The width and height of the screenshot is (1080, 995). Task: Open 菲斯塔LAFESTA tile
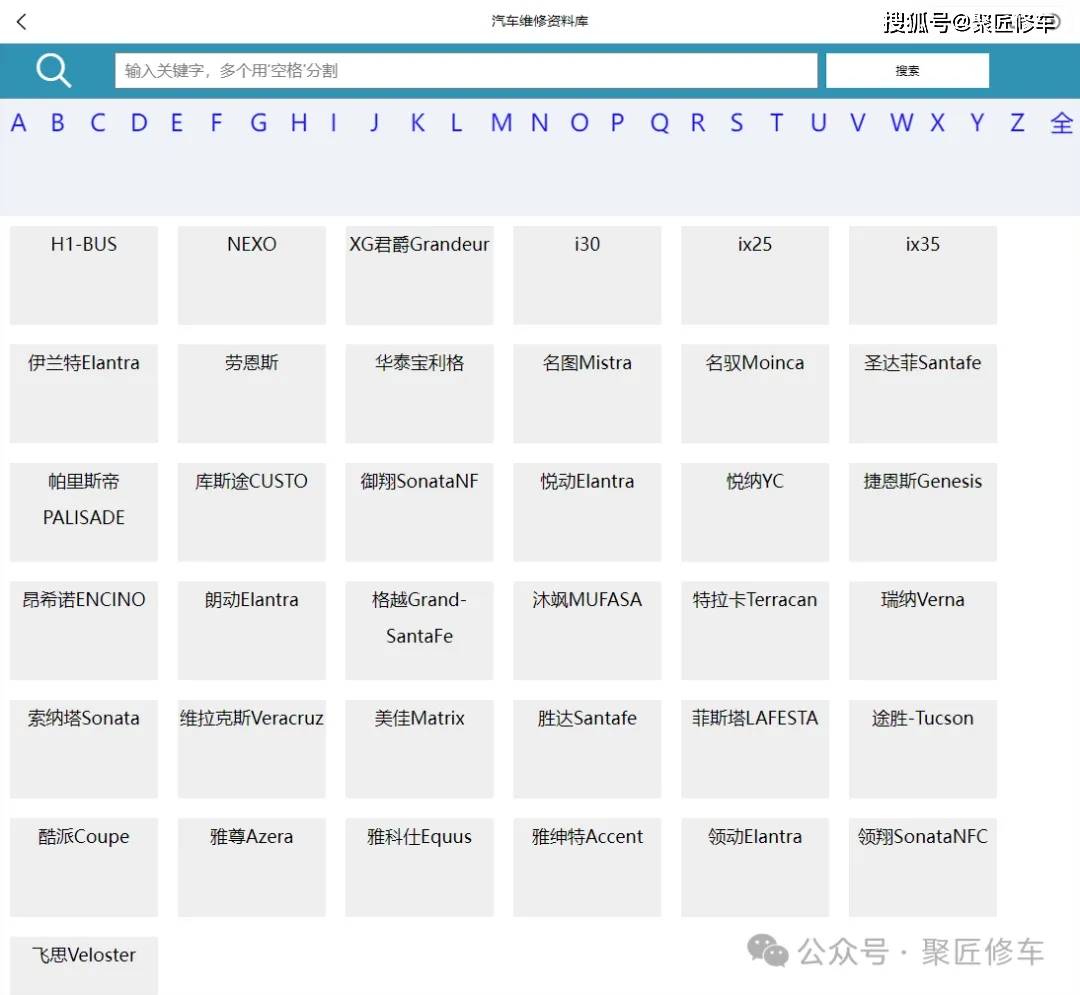click(755, 749)
